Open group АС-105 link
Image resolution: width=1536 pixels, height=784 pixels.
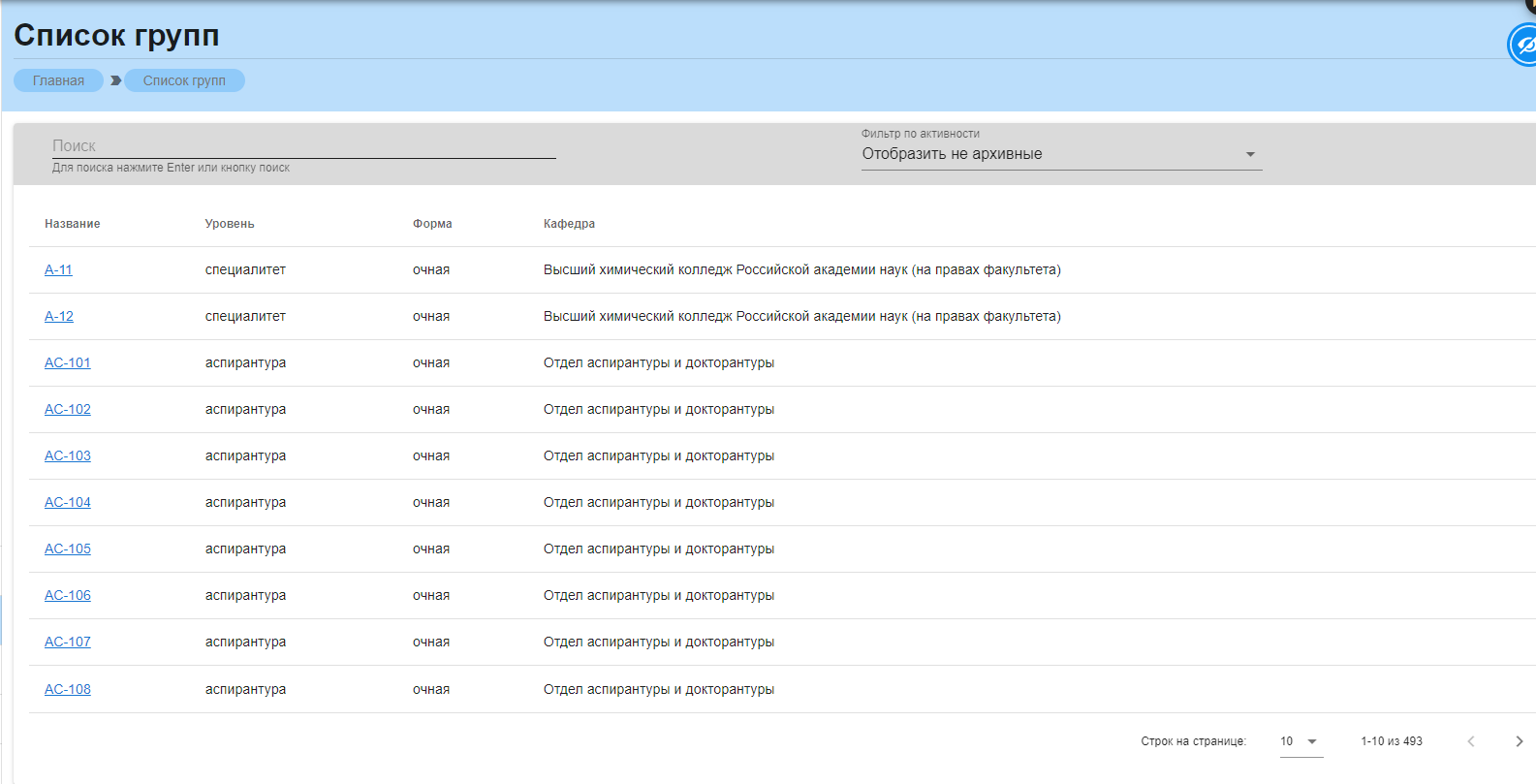(68, 549)
